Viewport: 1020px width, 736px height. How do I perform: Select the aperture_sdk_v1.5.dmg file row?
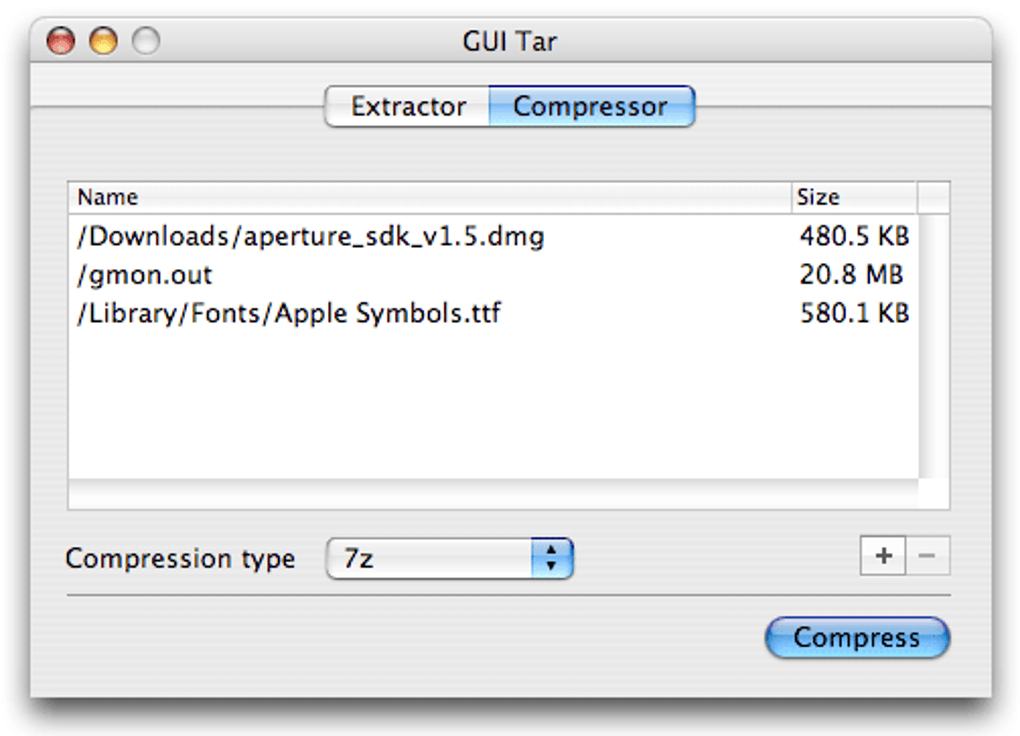coord(311,237)
